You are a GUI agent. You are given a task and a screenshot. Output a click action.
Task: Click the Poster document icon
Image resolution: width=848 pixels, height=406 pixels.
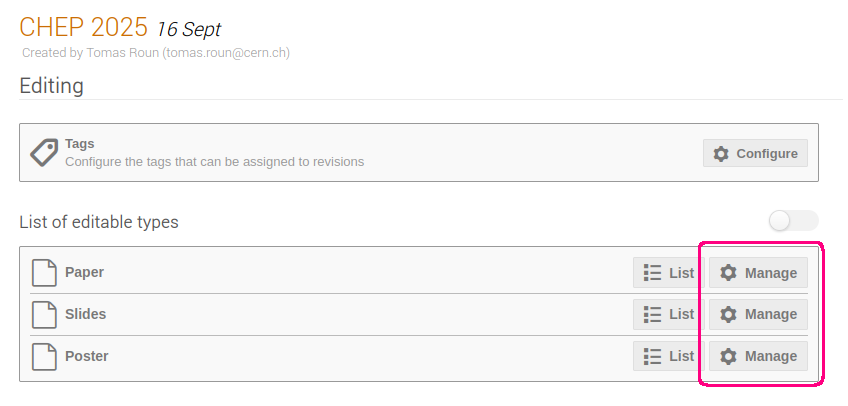pos(44,356)
